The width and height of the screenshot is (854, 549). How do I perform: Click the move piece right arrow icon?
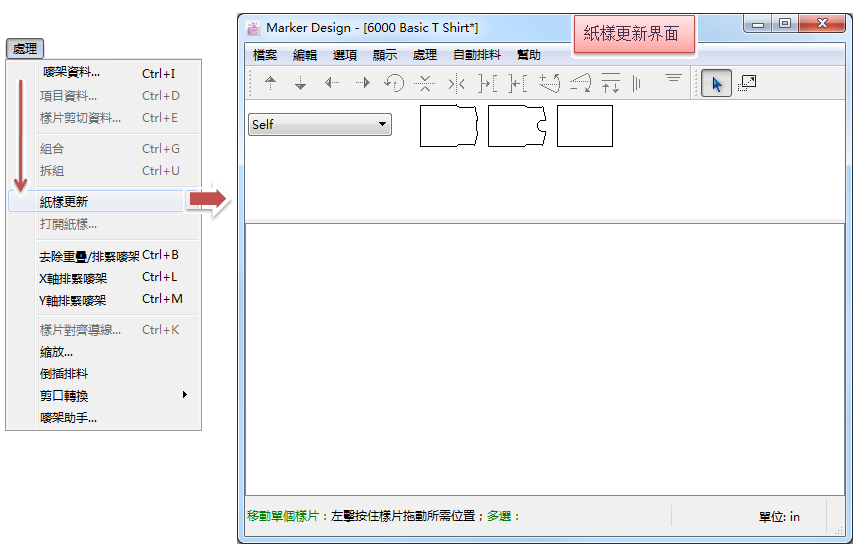click(363, 84)
